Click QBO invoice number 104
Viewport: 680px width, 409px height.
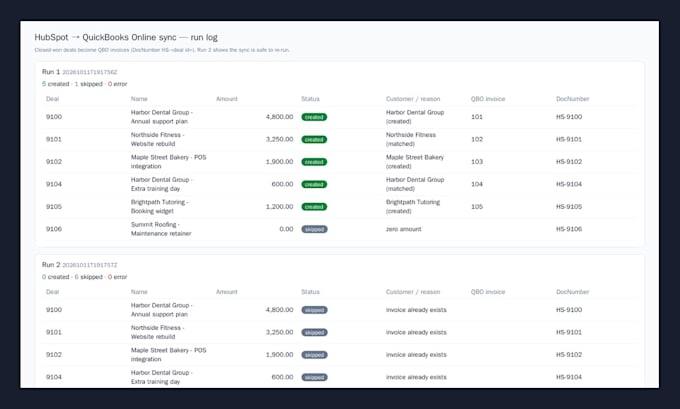[477, 184]
